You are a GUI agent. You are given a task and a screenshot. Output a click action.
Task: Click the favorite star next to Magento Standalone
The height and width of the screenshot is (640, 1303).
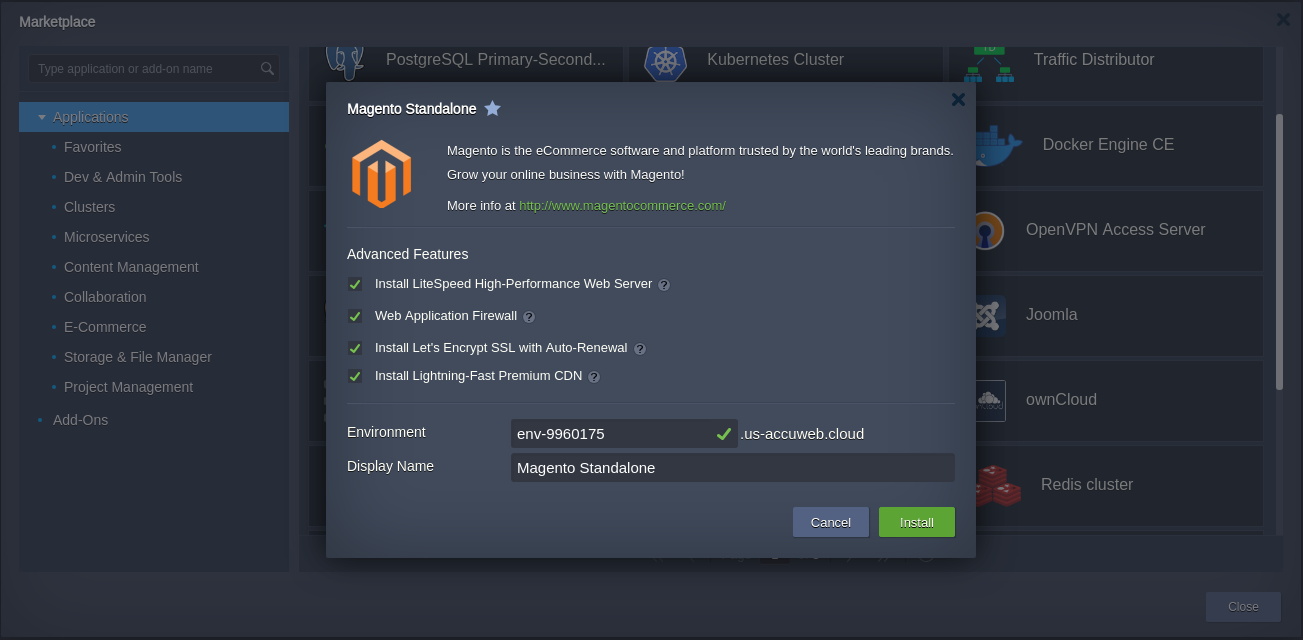tap(492, 108)
